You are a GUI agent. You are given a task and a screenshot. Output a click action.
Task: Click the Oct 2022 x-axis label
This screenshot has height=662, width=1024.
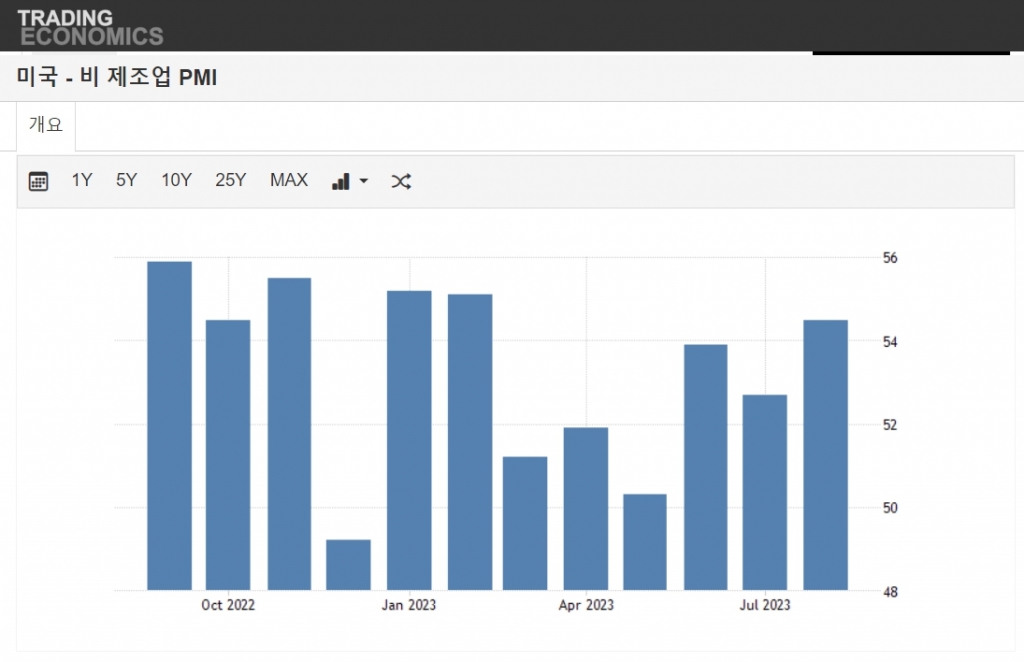[228, 605]
